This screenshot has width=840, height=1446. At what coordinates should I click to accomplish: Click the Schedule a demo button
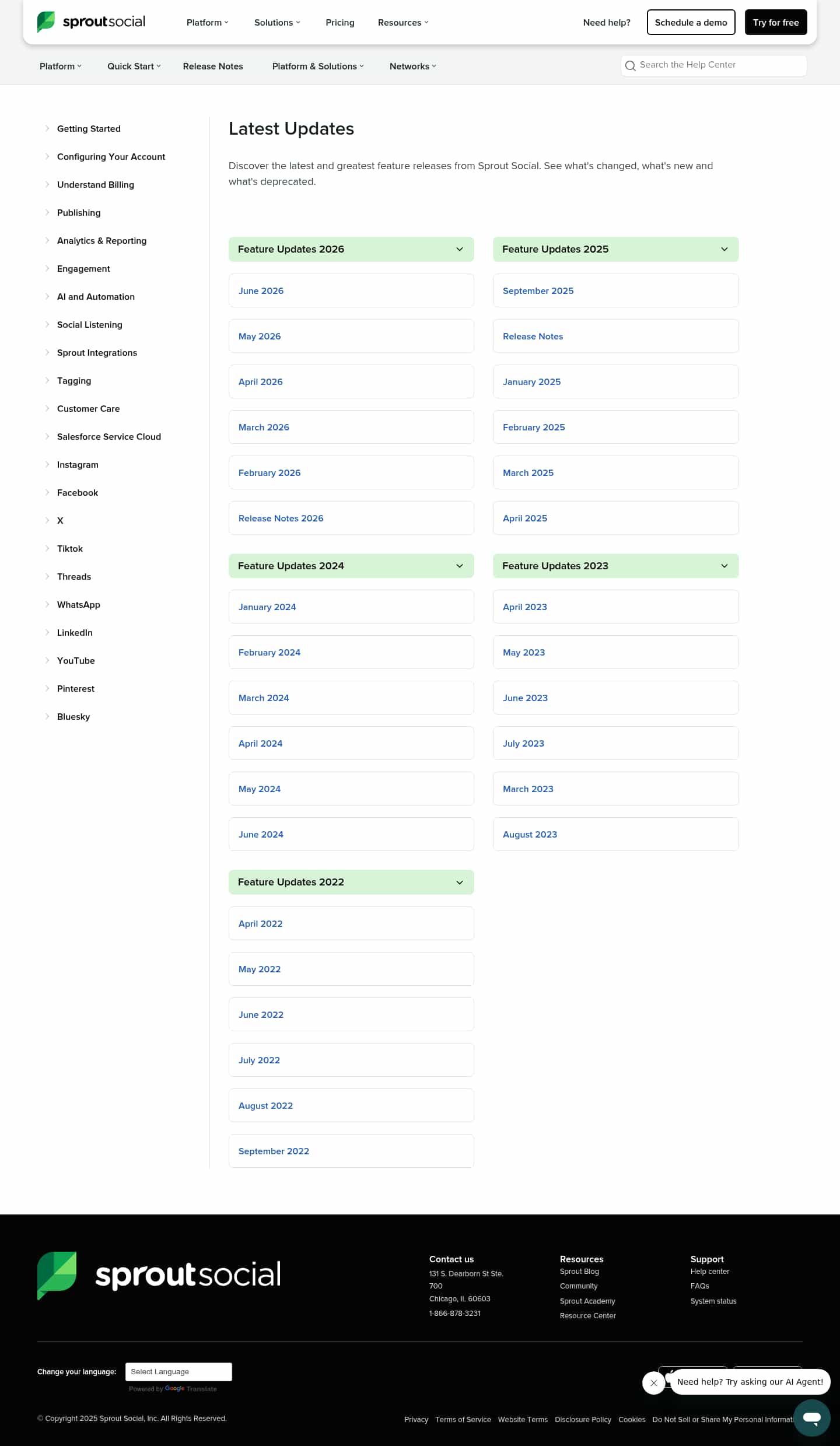click(691, 22)
